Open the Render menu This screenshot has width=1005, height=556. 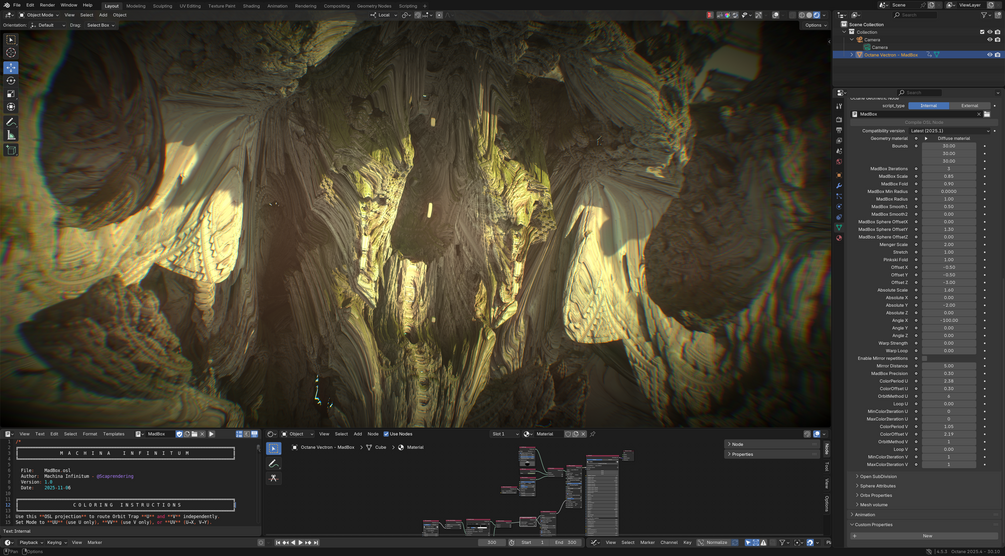click(47, 5)
